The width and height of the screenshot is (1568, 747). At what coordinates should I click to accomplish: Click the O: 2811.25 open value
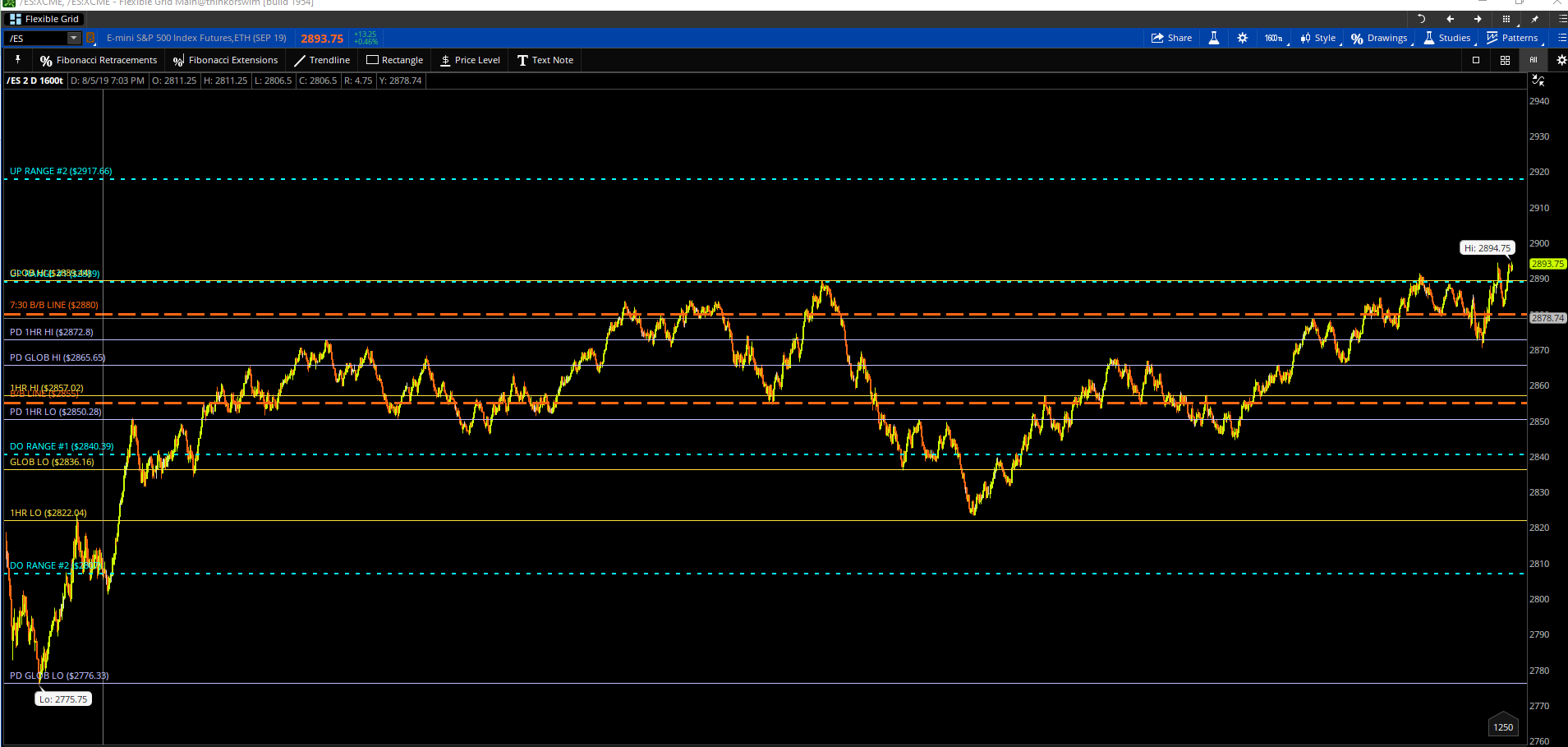(x=174, y=81)
